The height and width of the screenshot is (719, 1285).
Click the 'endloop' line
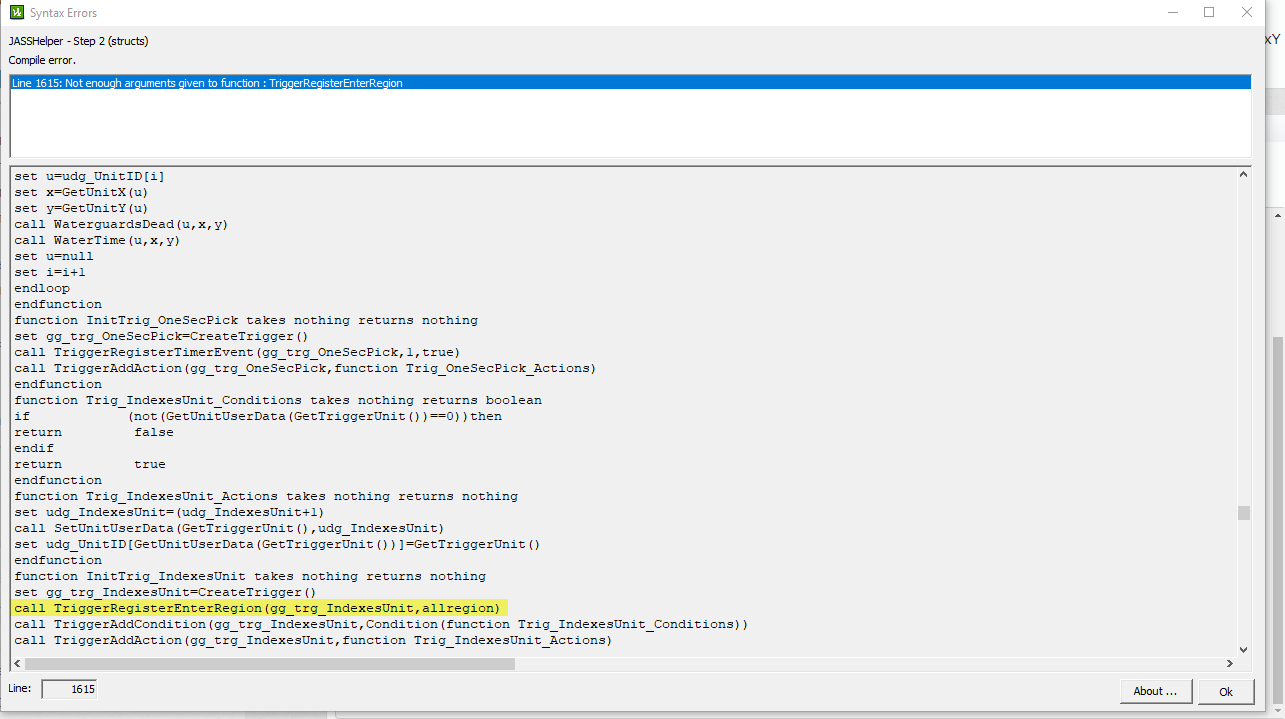click(42, 288)
